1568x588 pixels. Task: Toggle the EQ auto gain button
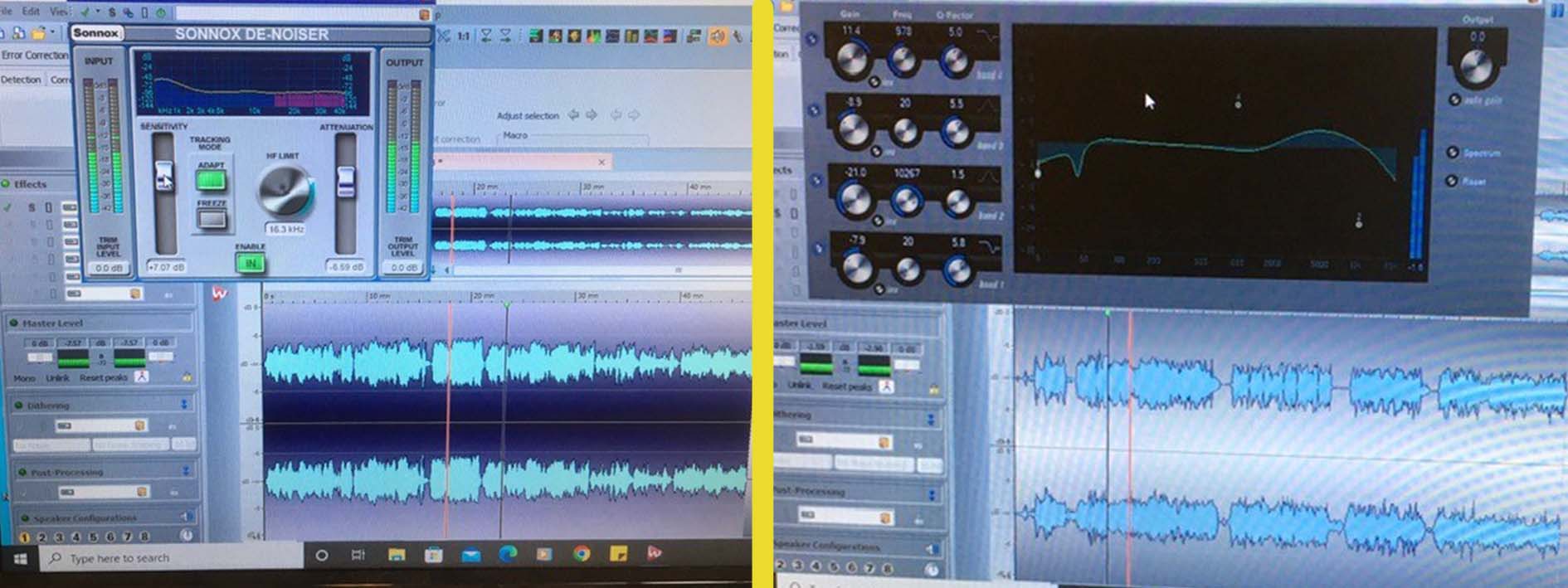pos(1454,100)
